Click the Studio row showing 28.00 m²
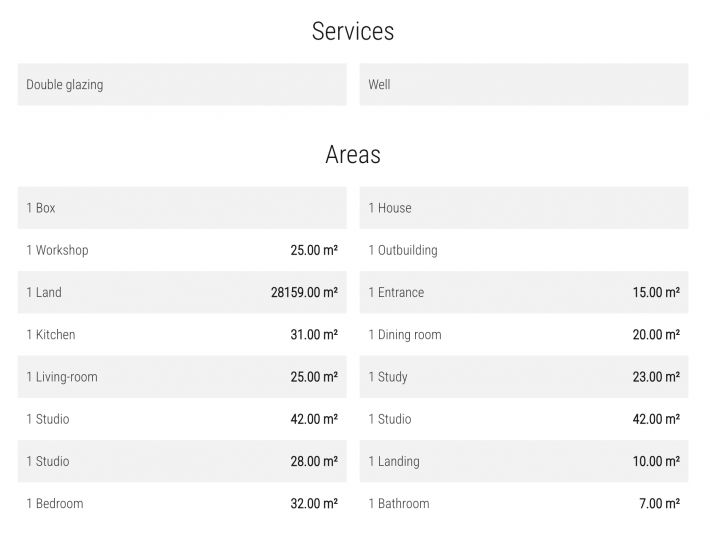This screenshot has height=533, width=710. [x=182, y=461]
